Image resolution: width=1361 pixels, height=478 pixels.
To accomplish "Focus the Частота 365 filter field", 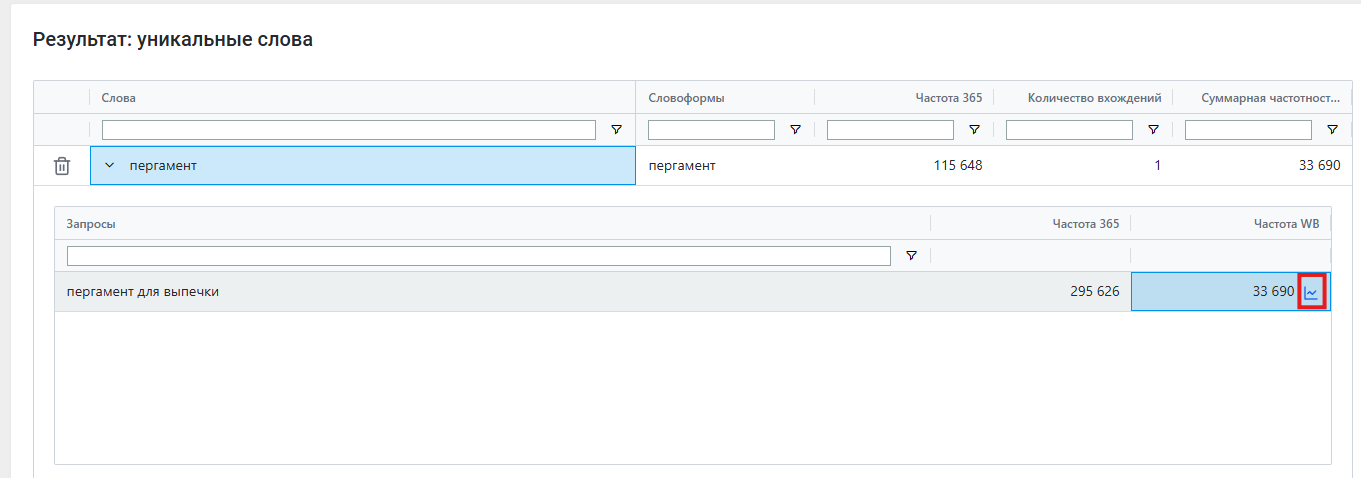I will coord(890,130).
